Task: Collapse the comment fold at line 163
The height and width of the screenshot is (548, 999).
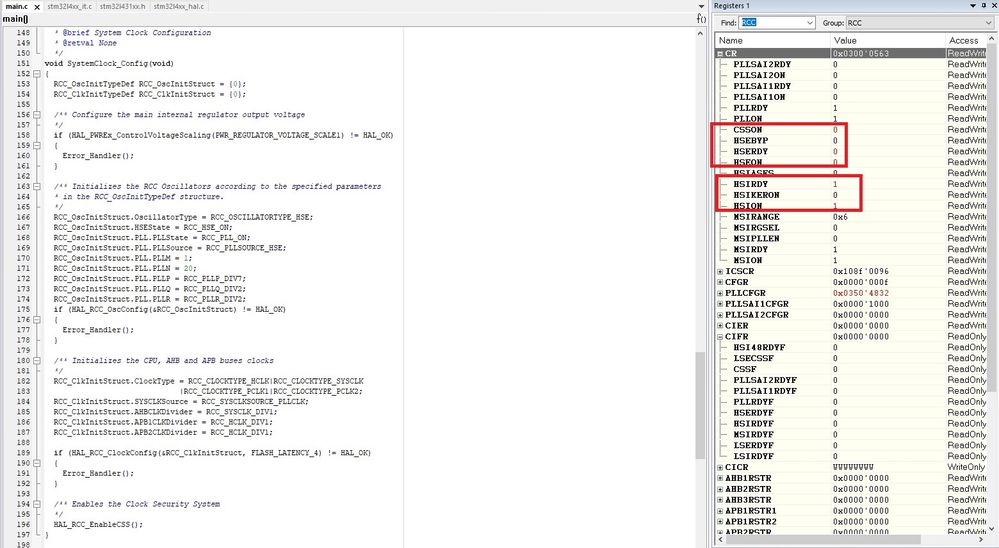Action: (38, 186)
